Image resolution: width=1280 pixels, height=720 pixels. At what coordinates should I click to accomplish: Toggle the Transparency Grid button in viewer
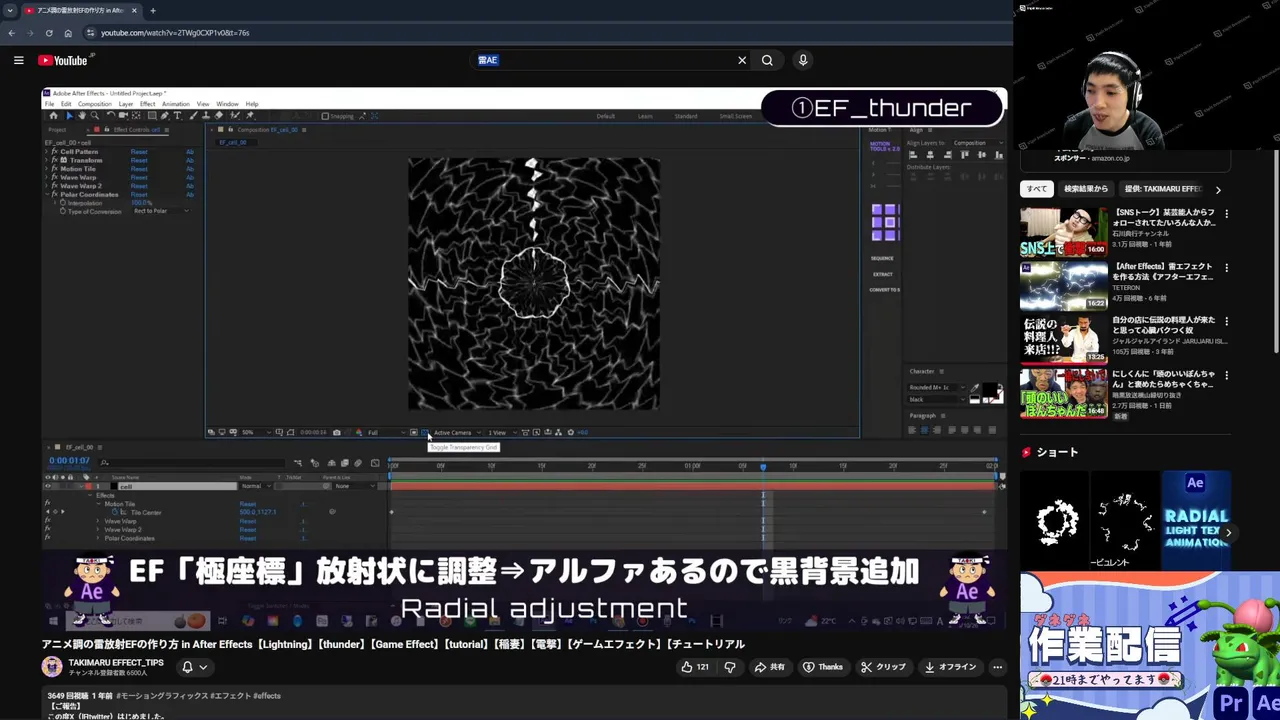point(424,432)
